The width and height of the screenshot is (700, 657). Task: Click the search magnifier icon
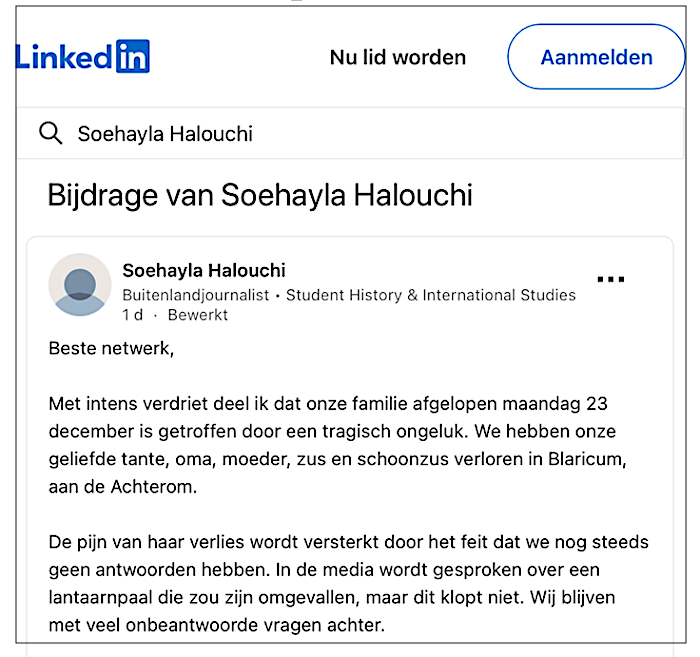tap(50, 134)
